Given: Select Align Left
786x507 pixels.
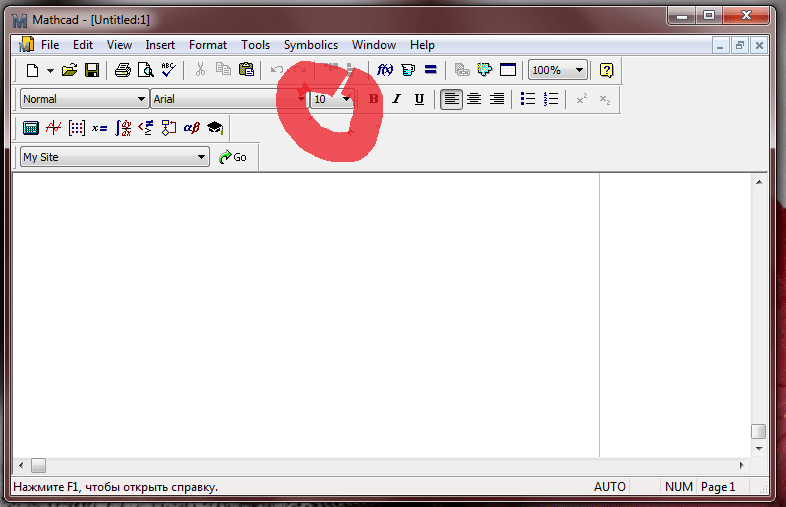Looking at the screenshot, I should tap(451, 99).
